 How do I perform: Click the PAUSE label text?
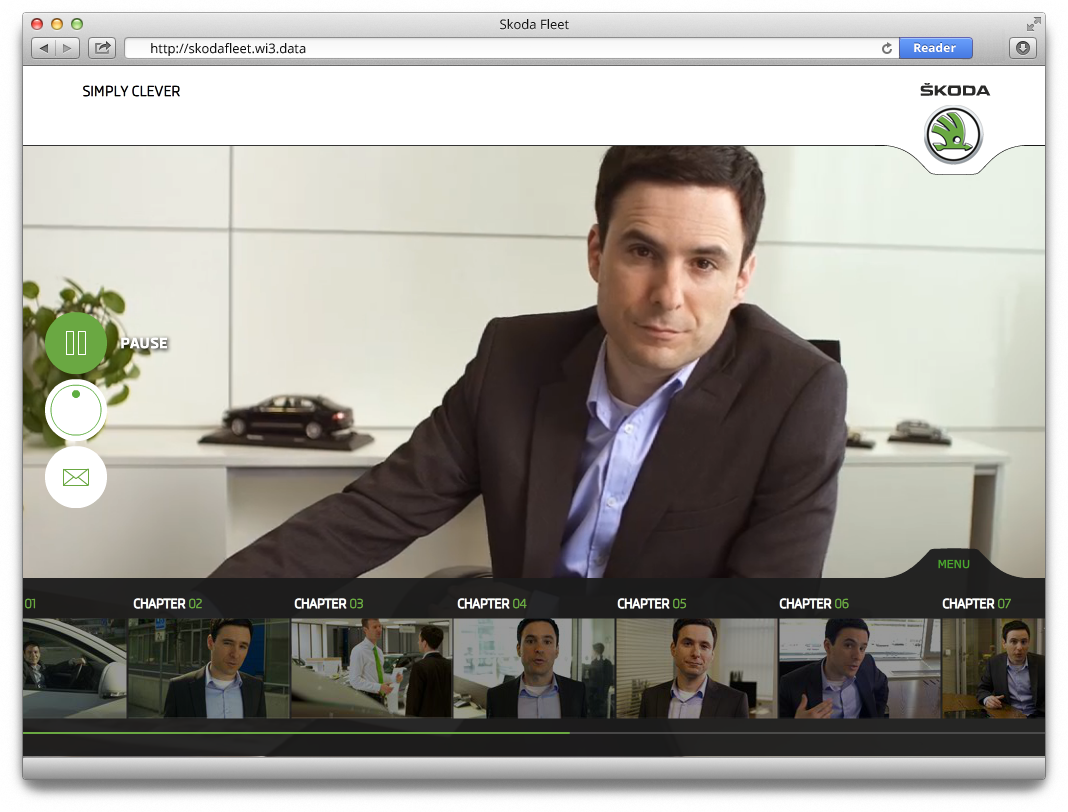tap(144, 343)
